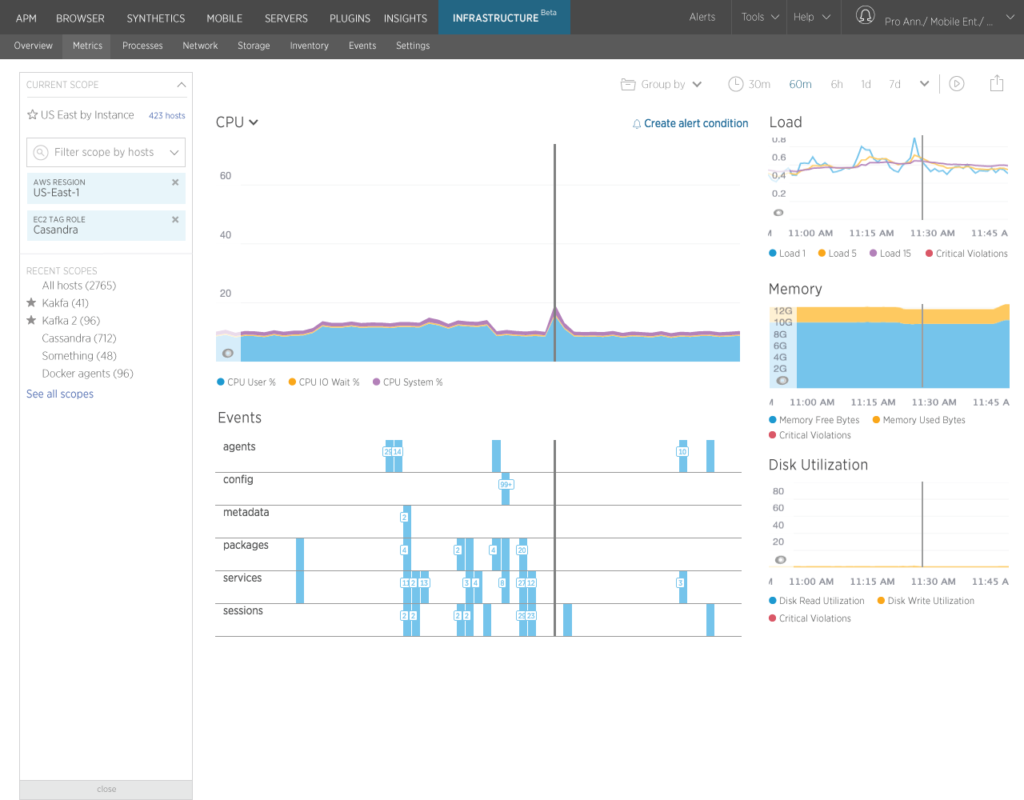The width and height of the screenshot is (1024, 800).
Task: Click the play icon for live refresh
Action: click(958, 84)
